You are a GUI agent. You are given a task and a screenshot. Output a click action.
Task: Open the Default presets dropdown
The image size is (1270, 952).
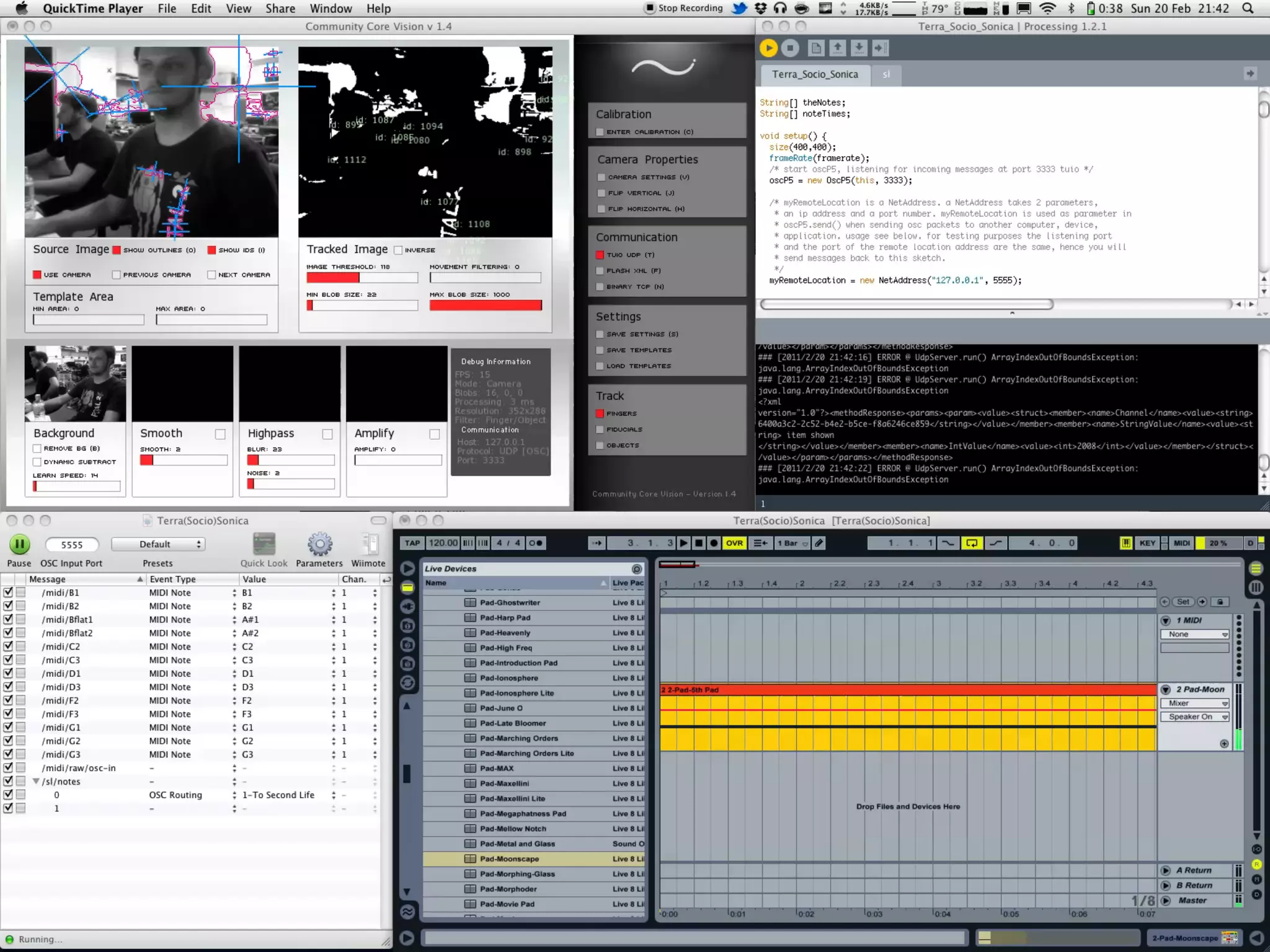[x=158, y=544]
